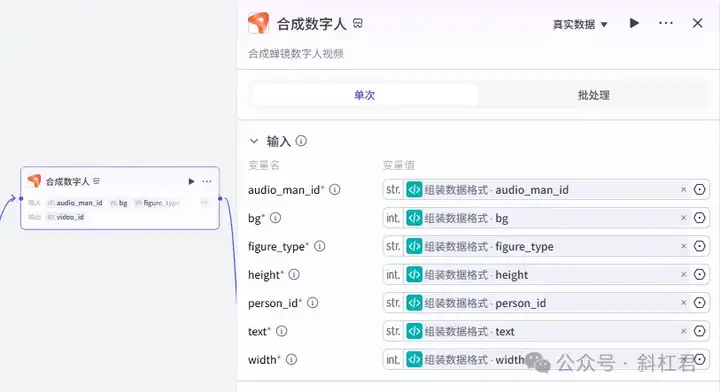Viewport: 720px width, 392px height.
Task: Open the three-dot menu in panel header
Action: tap(666, 23)
